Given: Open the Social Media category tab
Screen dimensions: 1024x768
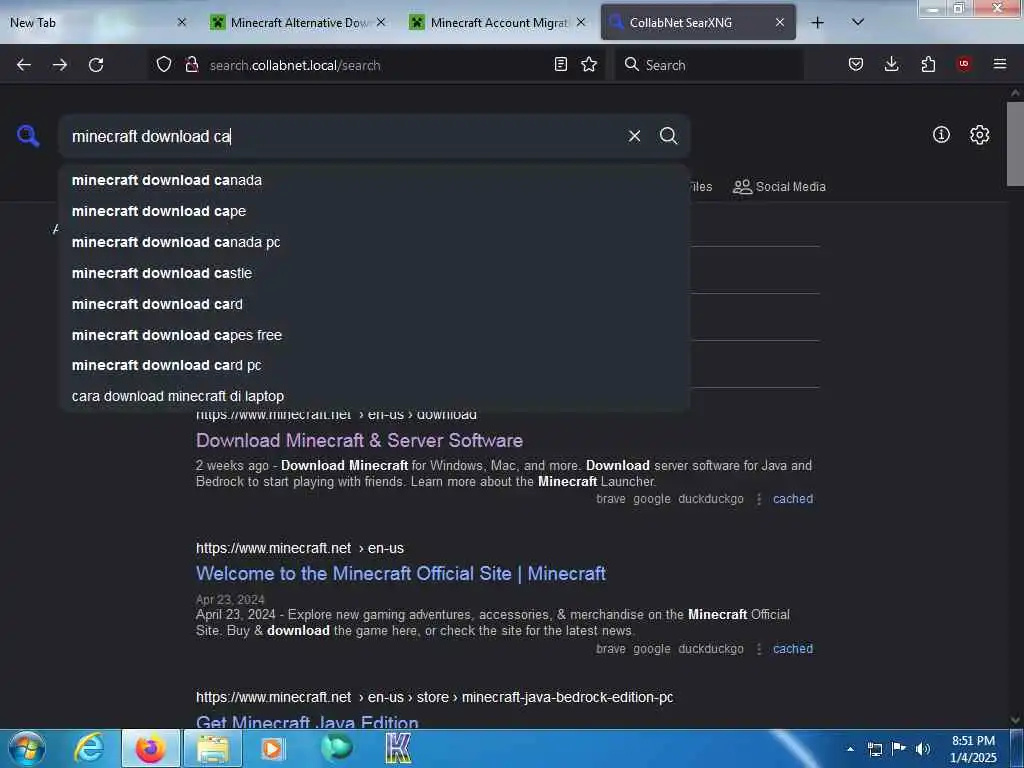Looking at the screenshot, I should (x=779, y=187).
